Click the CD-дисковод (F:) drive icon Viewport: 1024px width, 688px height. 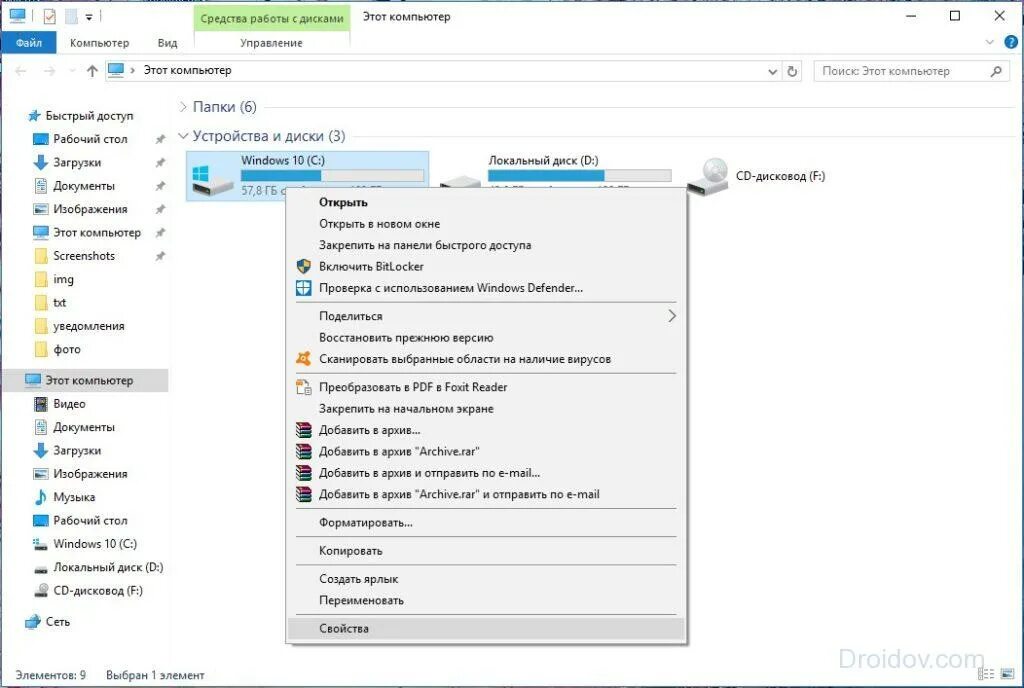(x=708, y=177)
